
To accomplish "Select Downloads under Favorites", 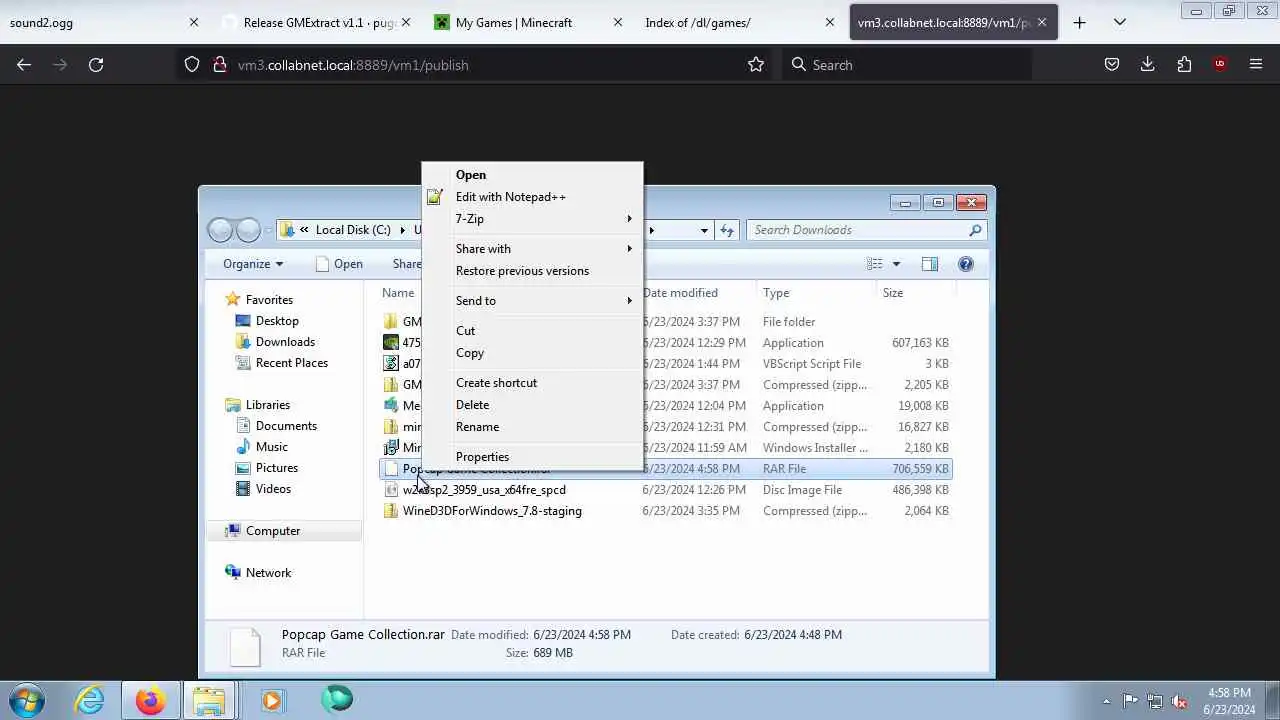I will pos(285,342).
